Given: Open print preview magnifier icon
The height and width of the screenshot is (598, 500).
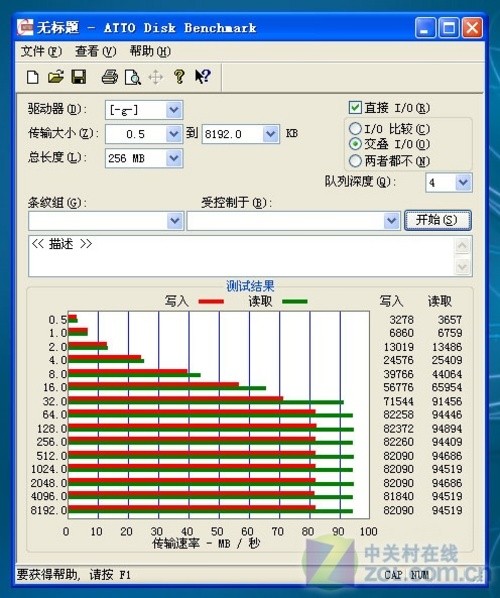Looking at the screenshot, I should pyautogui.click(x=133, y=77).
